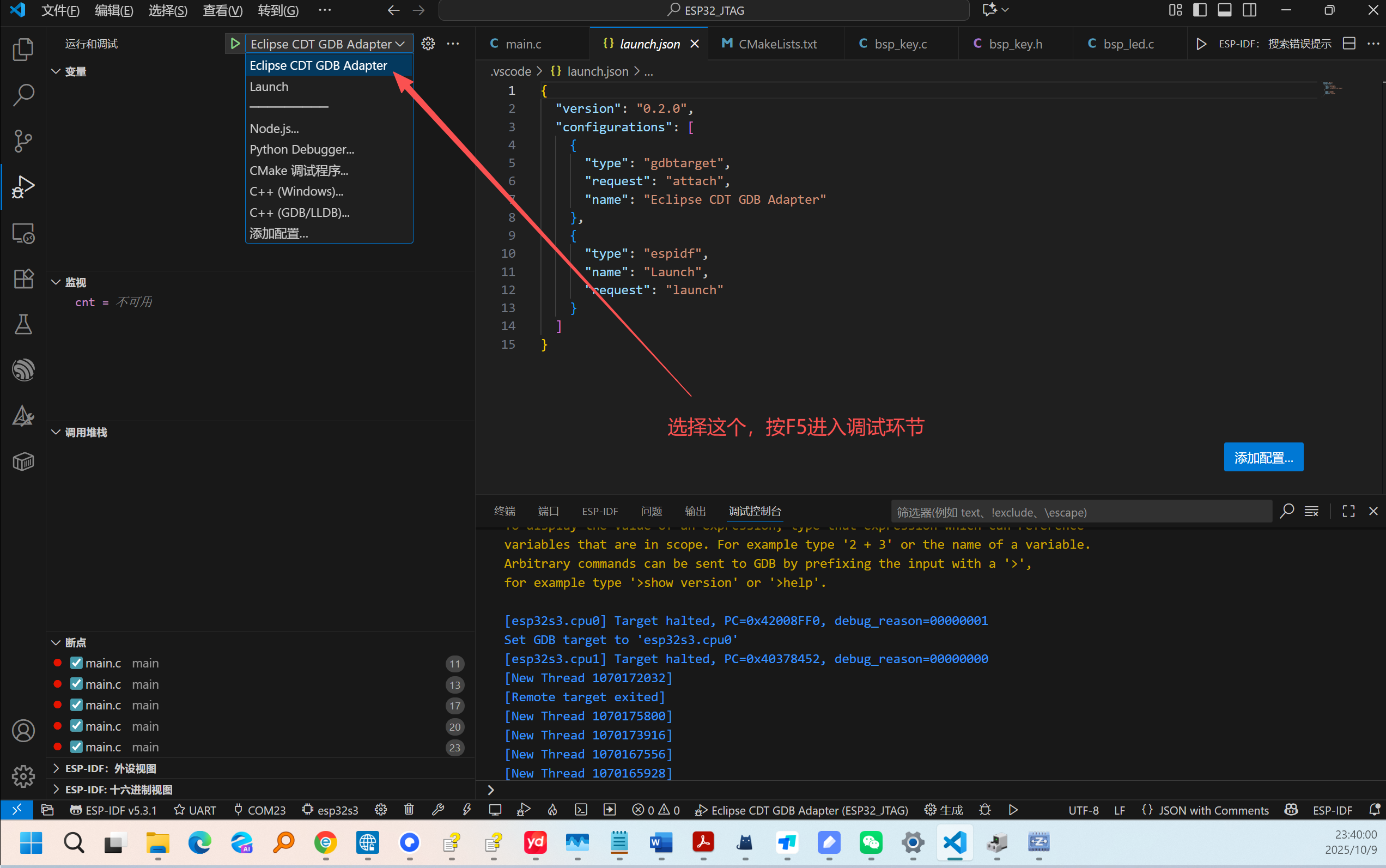
Task: Expand the ESP-IDF 外设视图 section
Action: 110,768
